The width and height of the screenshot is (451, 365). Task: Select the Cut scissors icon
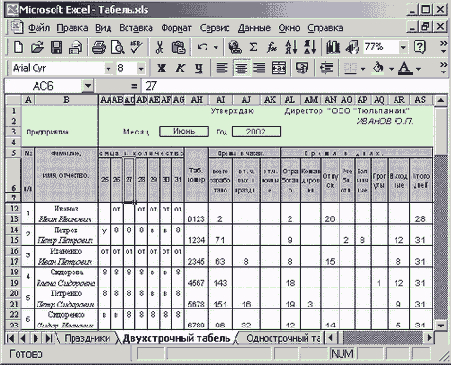point(159,47)
